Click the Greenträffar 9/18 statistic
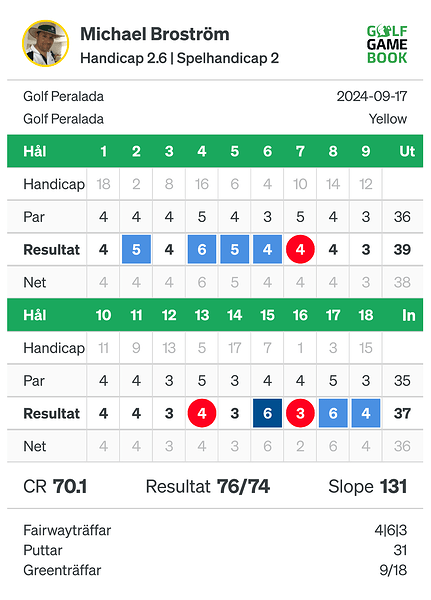The height and width of the screenshot is (600, 431). coord(215,570)
